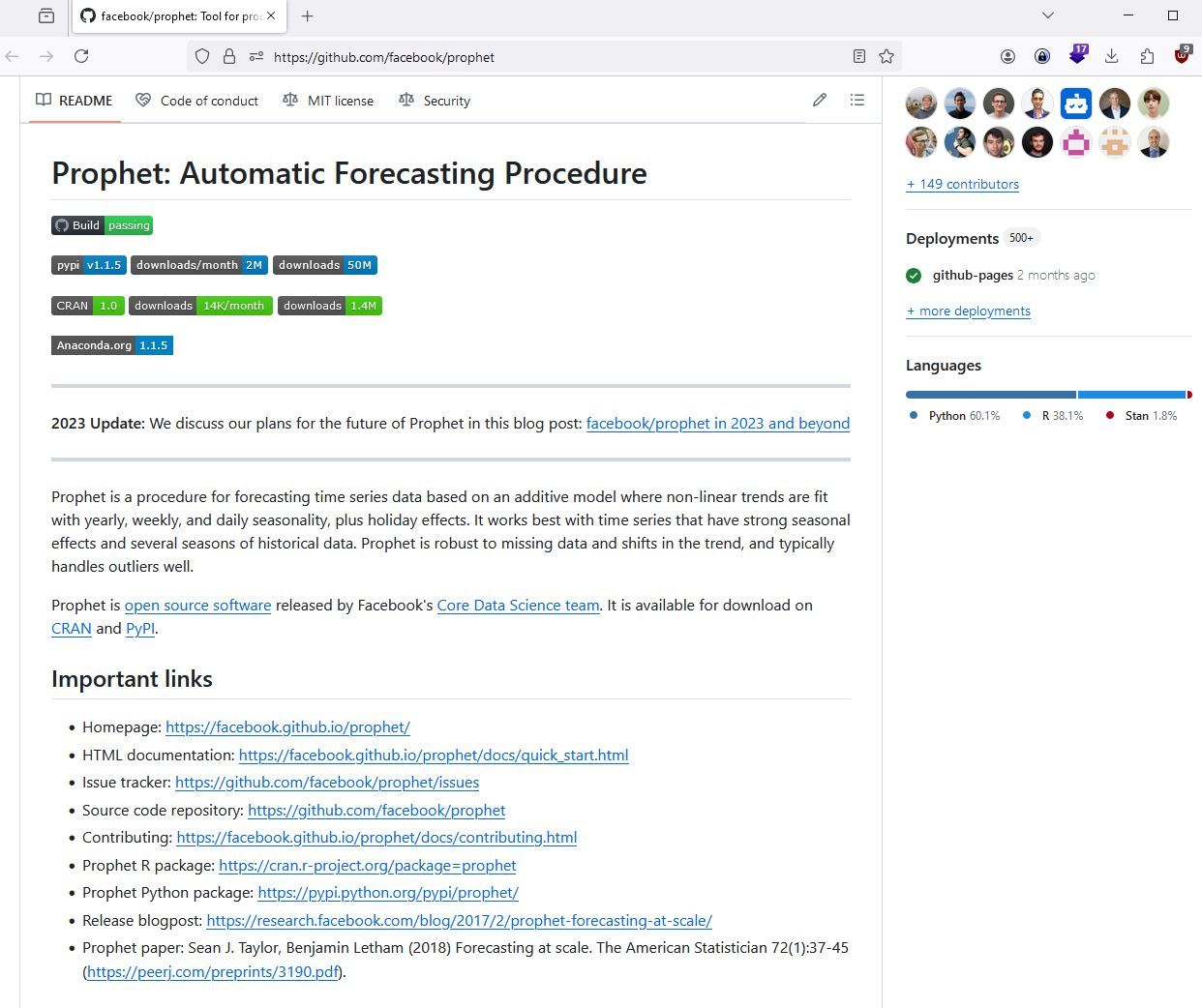Switch to MIT license tab
Viewport: 1202px width, 1008px height.
(328, 100)
